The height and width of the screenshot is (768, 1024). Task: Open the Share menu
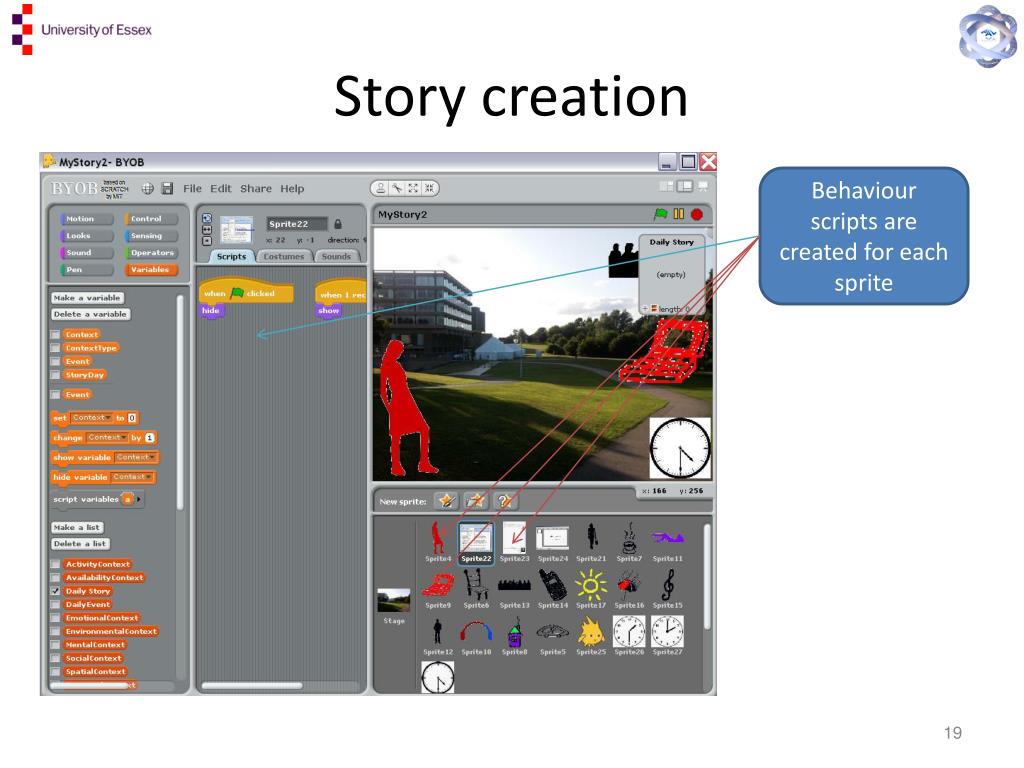pyautogui.click(x=256, y=189)
